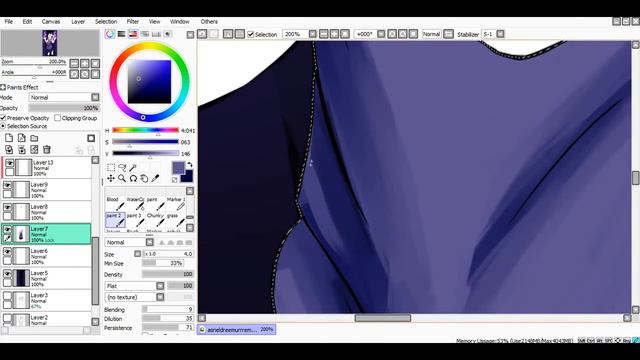Image resolution: width=640 pixels, height=360 pixels.
Task: Hide Layer6 using its eye icon
Action: (x=7, y=251)
